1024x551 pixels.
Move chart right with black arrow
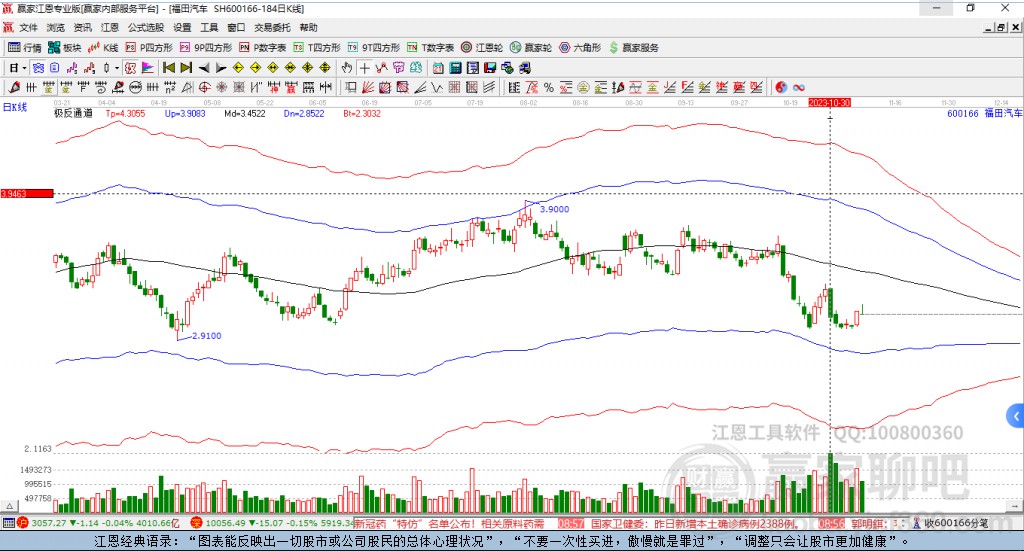[x=221, y=68]
